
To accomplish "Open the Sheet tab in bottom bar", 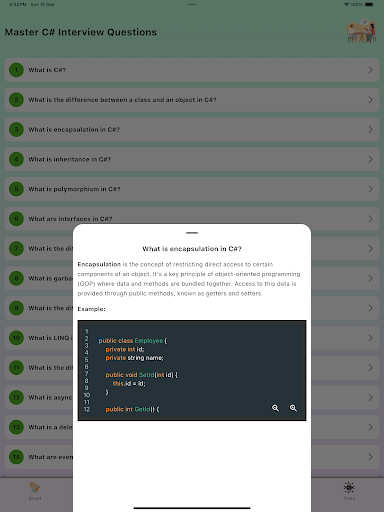I will [x=35, y=491].
